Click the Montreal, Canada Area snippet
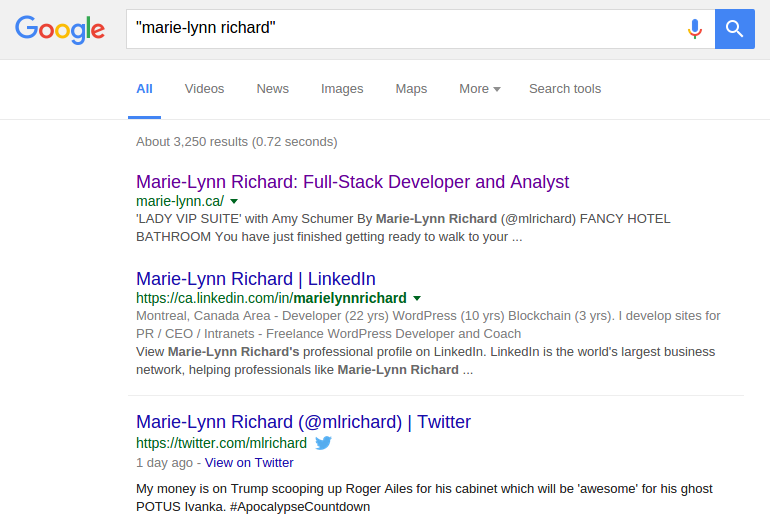The image size is (770, 532). coord(428,325)
